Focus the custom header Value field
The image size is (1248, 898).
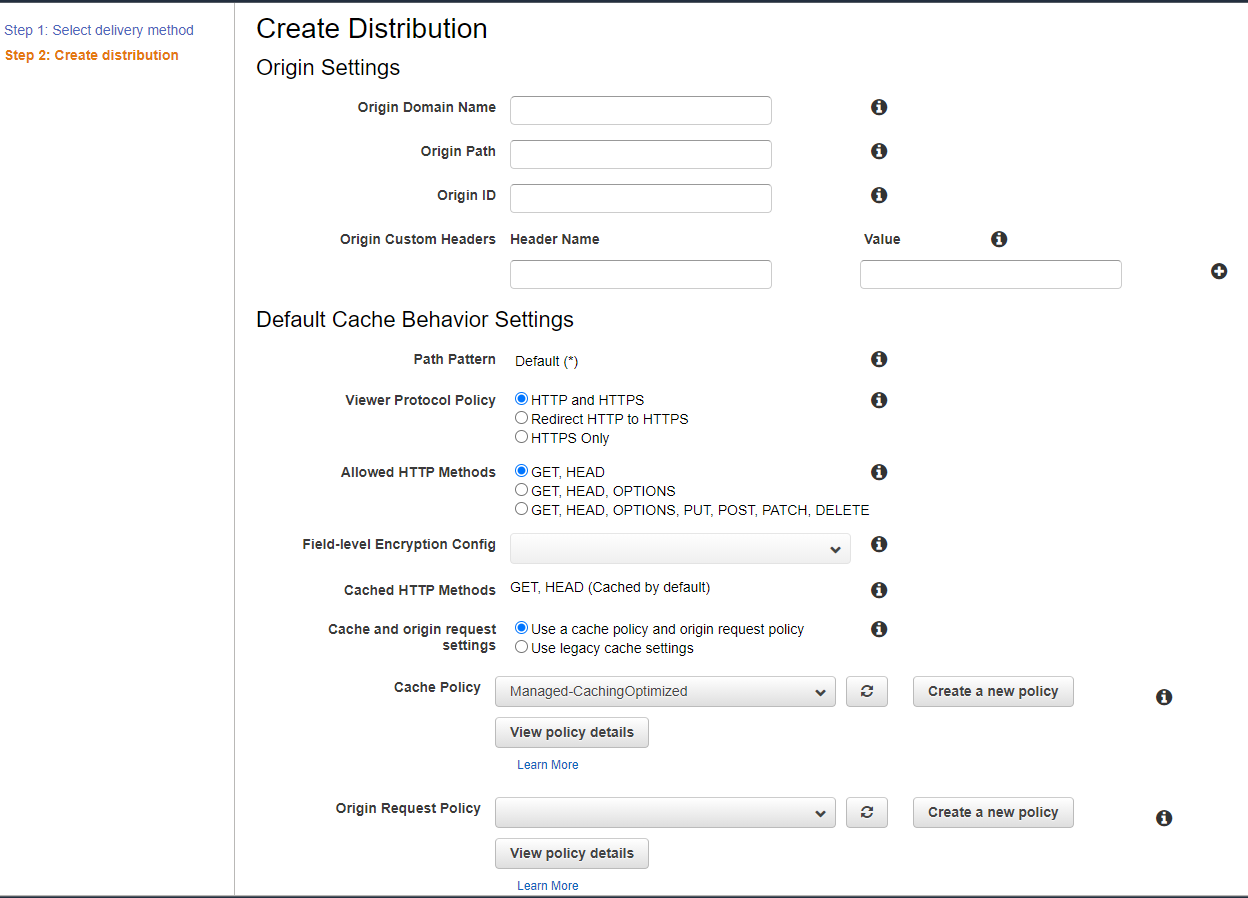(x=991, y=275)
